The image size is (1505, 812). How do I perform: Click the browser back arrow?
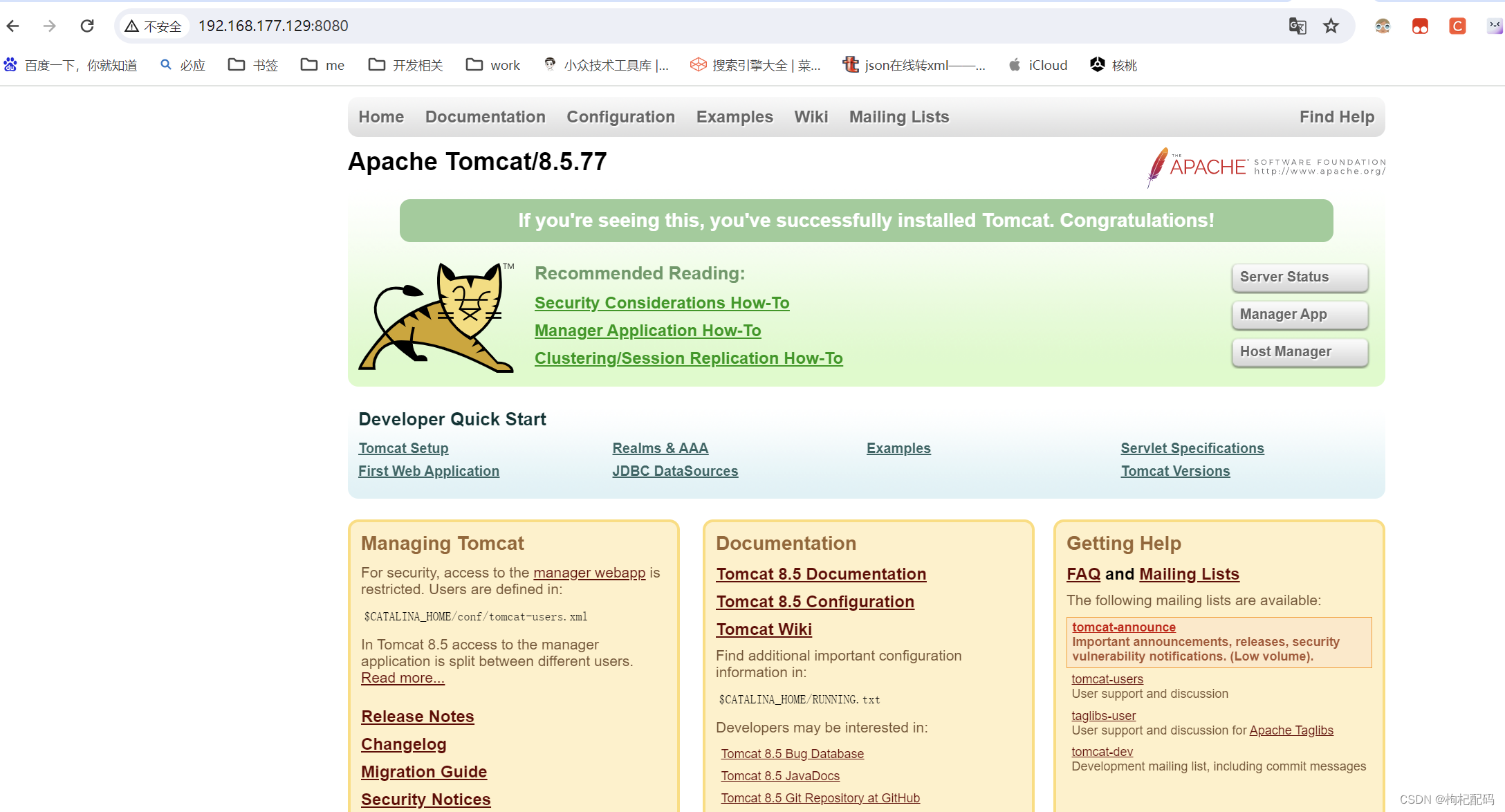tap(12, 26)
